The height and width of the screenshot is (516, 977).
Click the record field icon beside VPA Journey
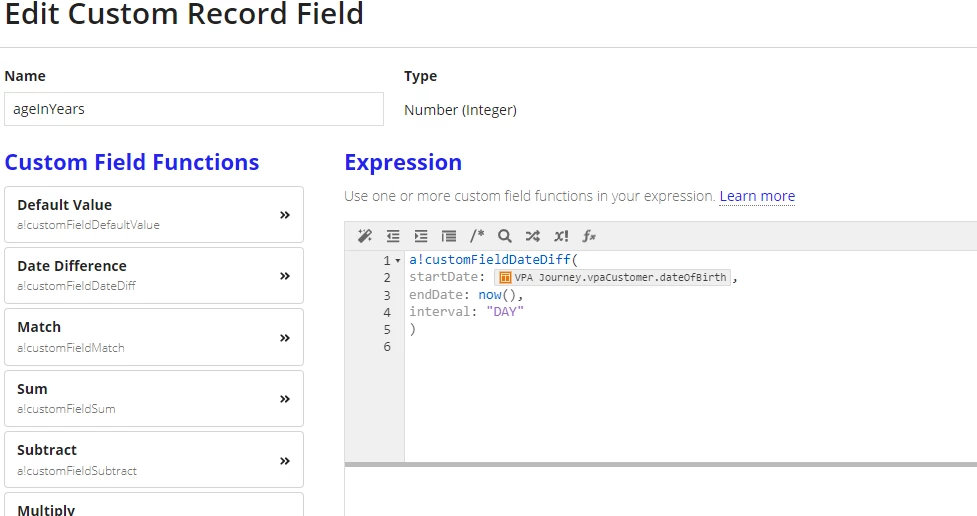(505, 277)
